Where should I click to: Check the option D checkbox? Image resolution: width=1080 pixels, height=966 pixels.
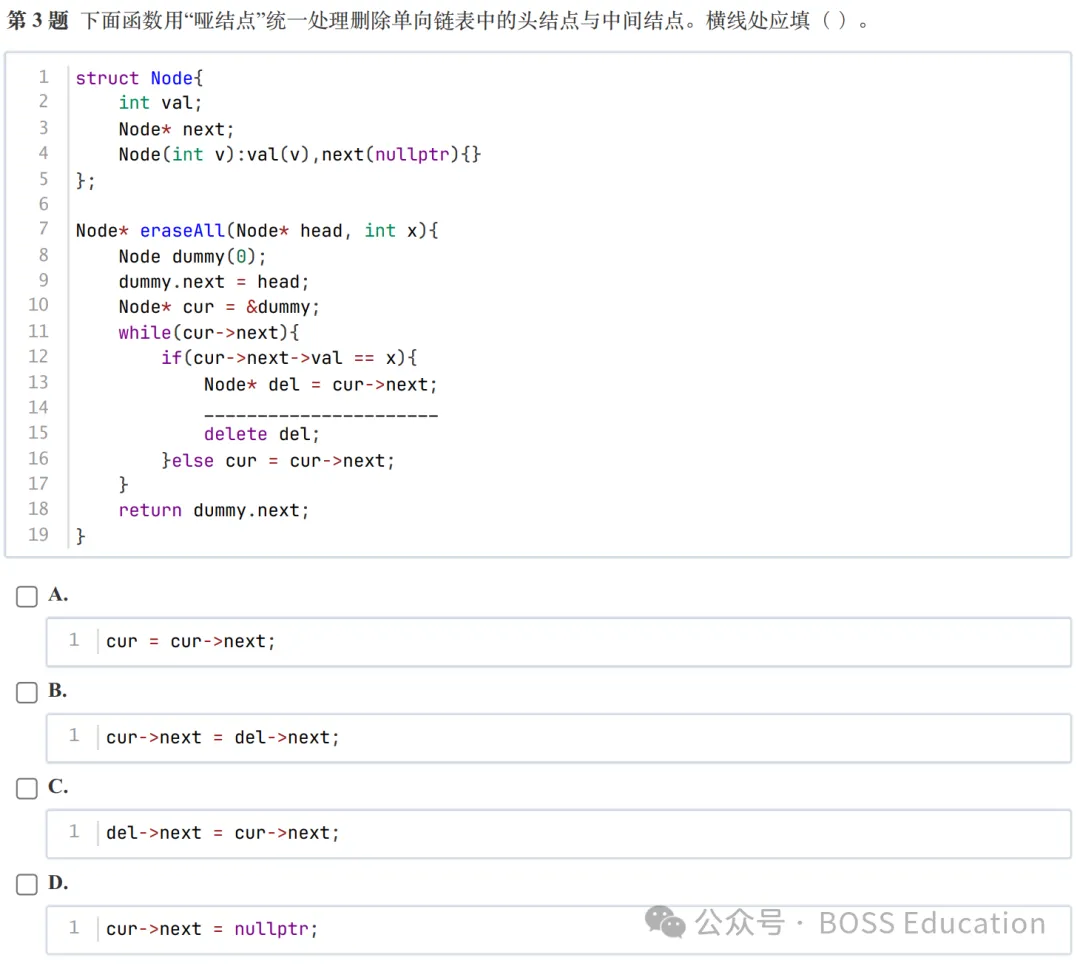[27, 884]
